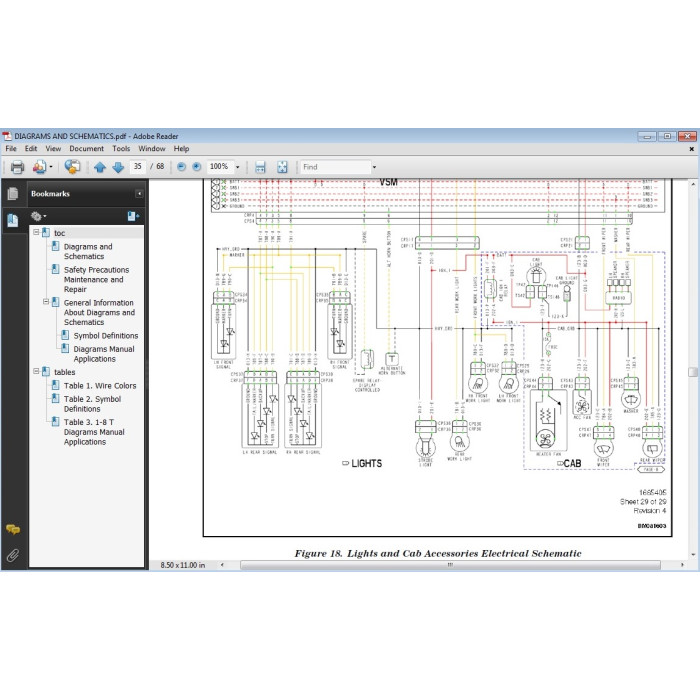Click the current page number field showing 35
The image size is (700, 700).
pyautogui.click(x=138, y=167)
